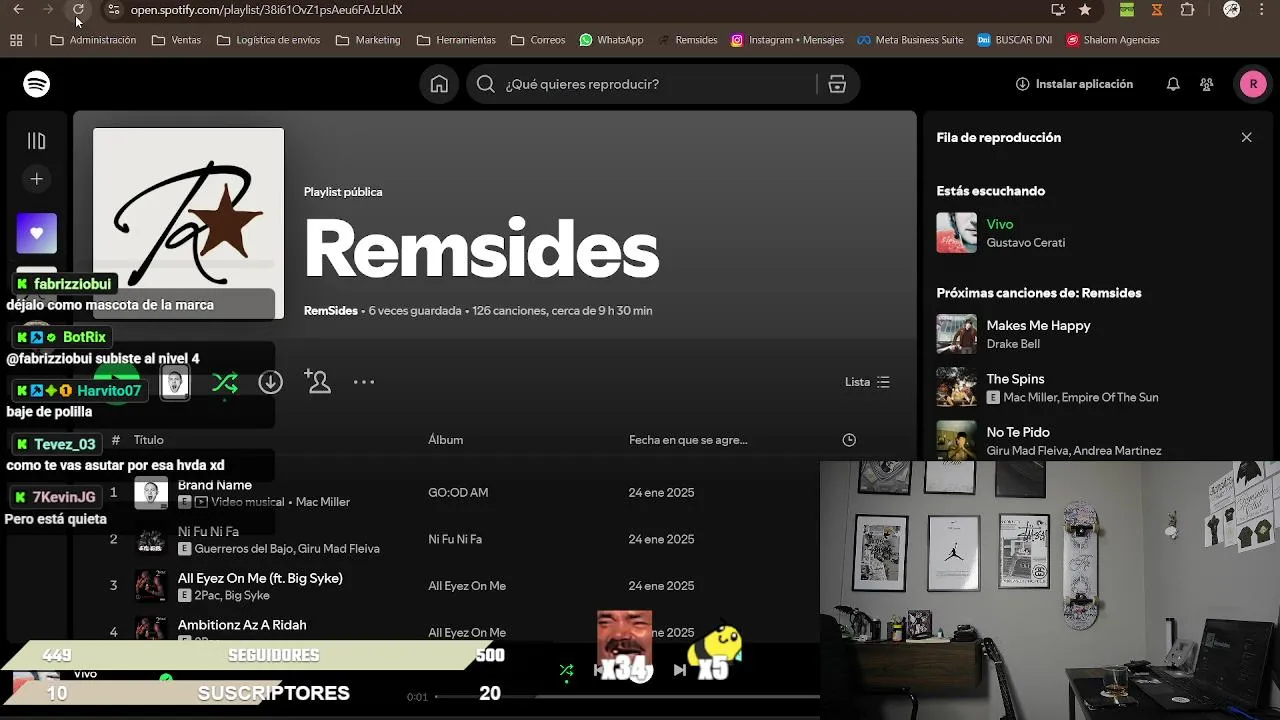
Task: Click the duration clock column header
Action: pos(849,440)
